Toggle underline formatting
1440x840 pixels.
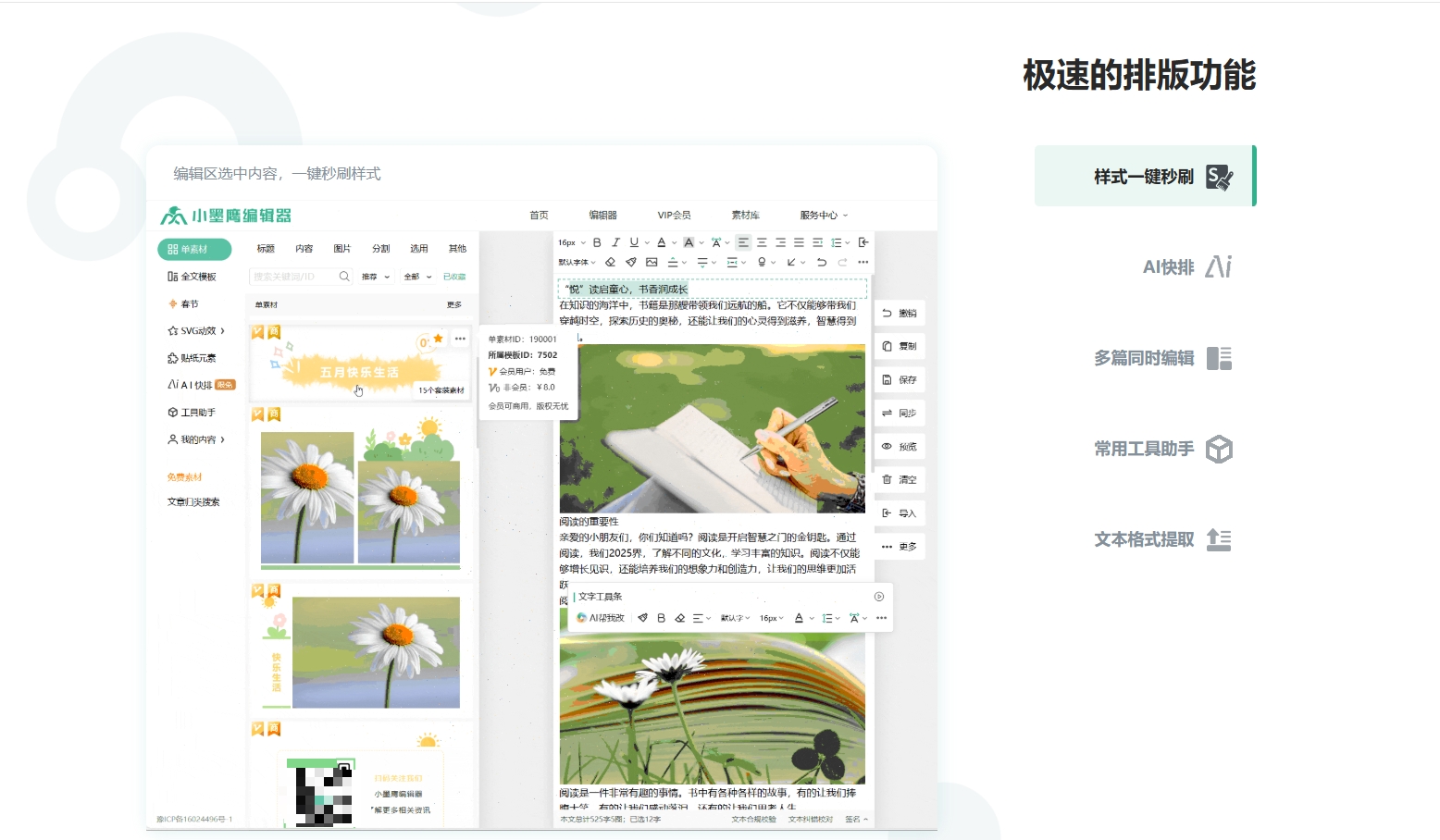pyautogui.click(x=634, y=242)
